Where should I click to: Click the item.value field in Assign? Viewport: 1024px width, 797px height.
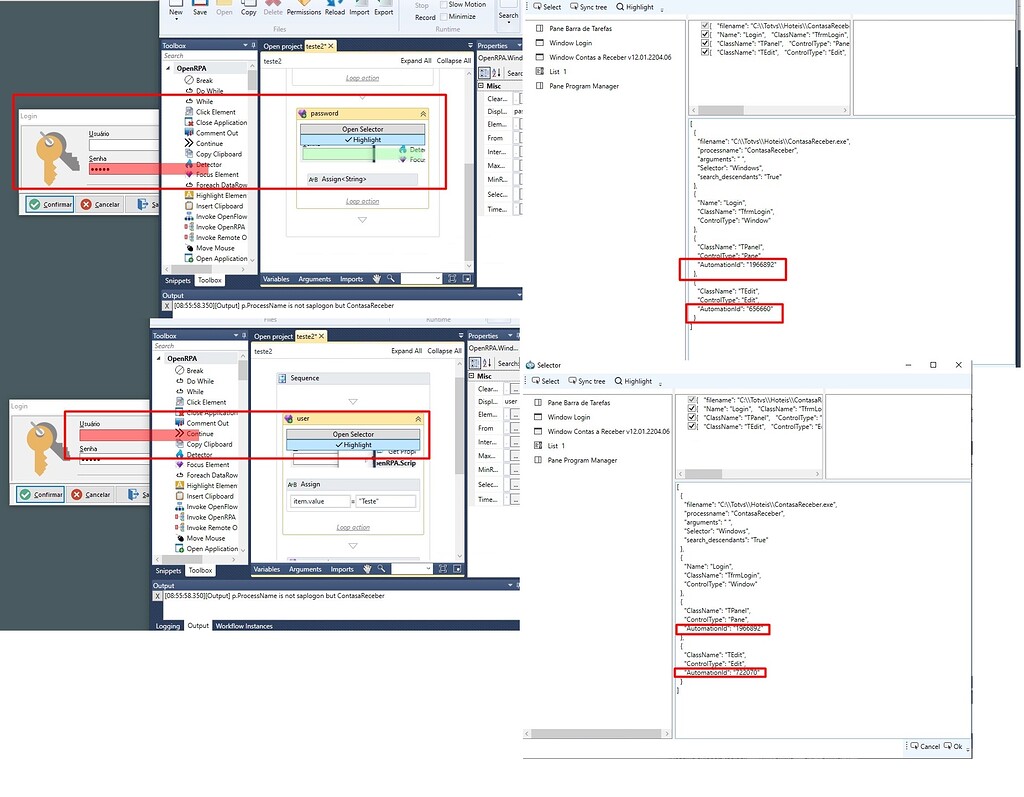pyautogui.click(x=319, y=501)
